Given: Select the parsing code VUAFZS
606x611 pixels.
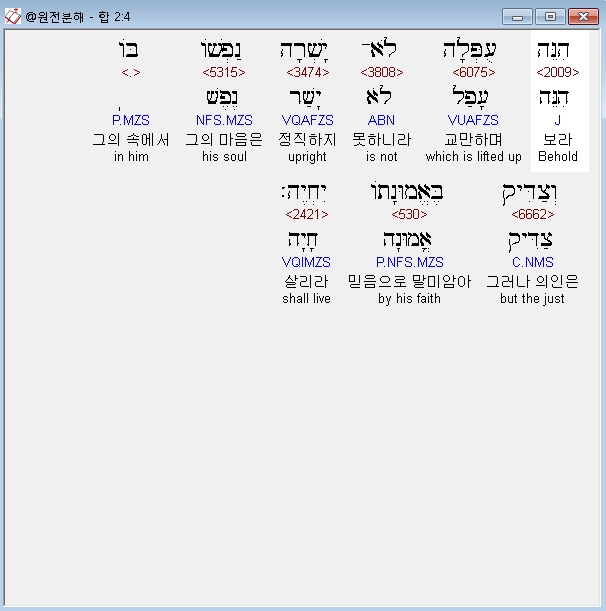Looking at the screenshot, I should (473, 120).
